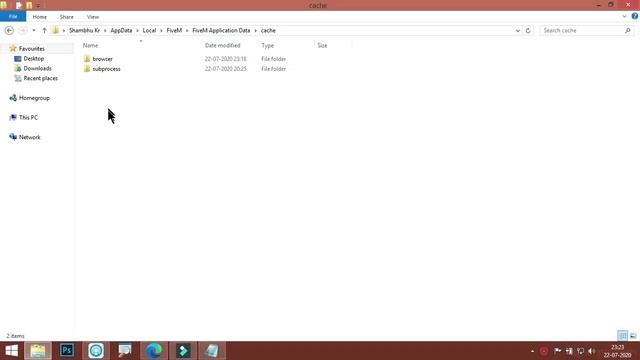The image size is (640, 360).
Task: Expand previous locations in address bar
Action: pos(518,31)
